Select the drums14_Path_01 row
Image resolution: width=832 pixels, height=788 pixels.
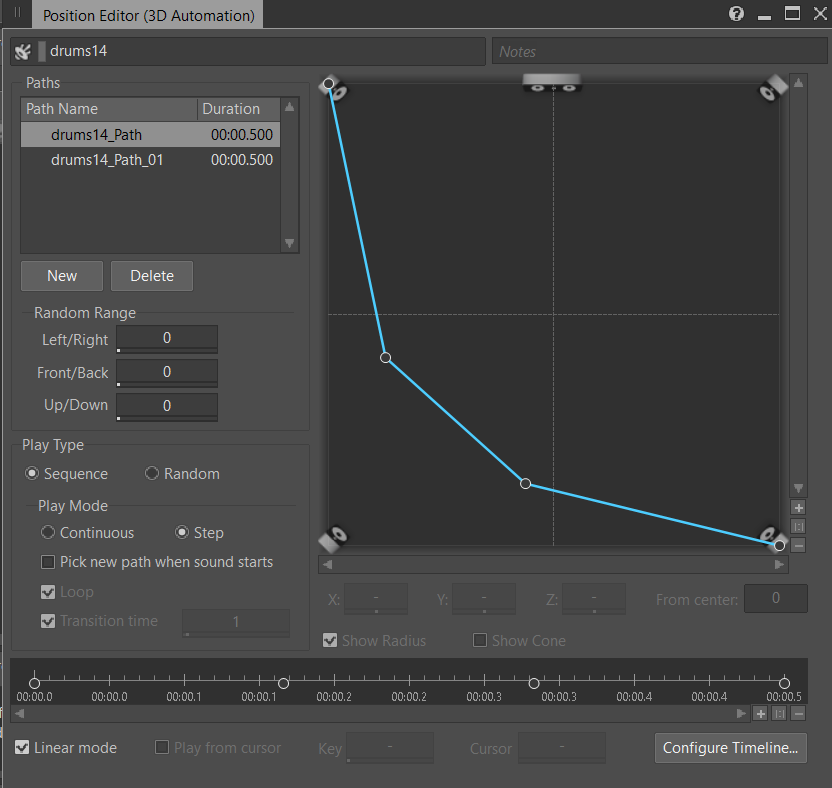click(x=150, y=160)
